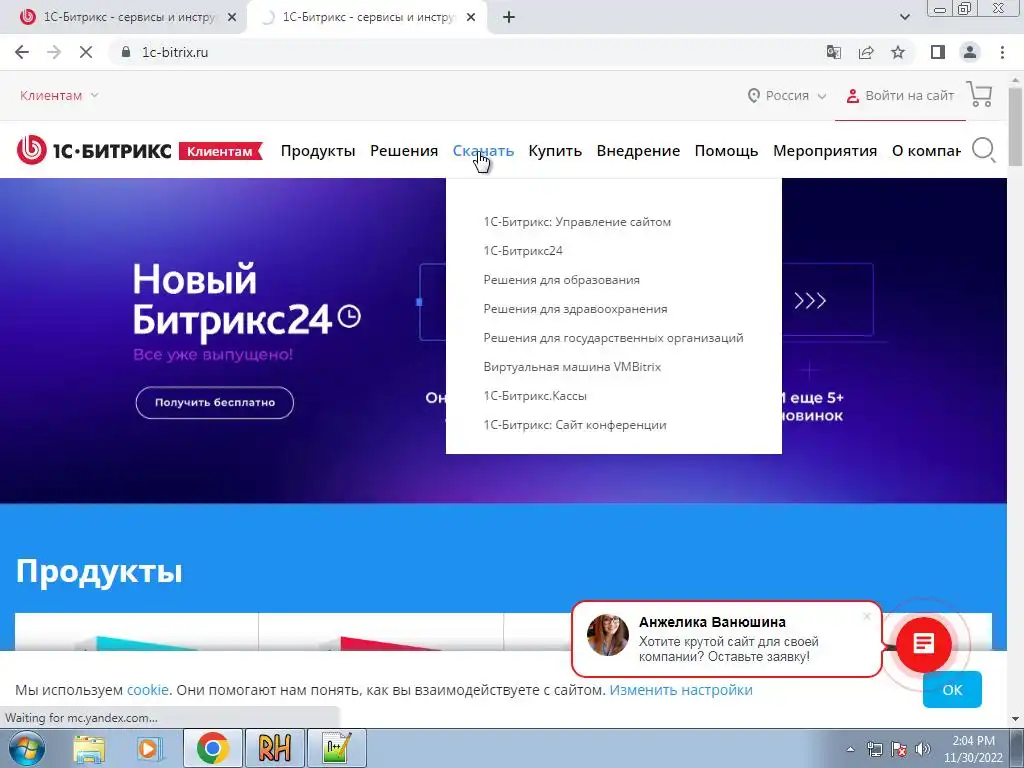The height and width of the screenshot is (768, 1024).
Task: Open the Помощь menu
Action: [726, 151]
